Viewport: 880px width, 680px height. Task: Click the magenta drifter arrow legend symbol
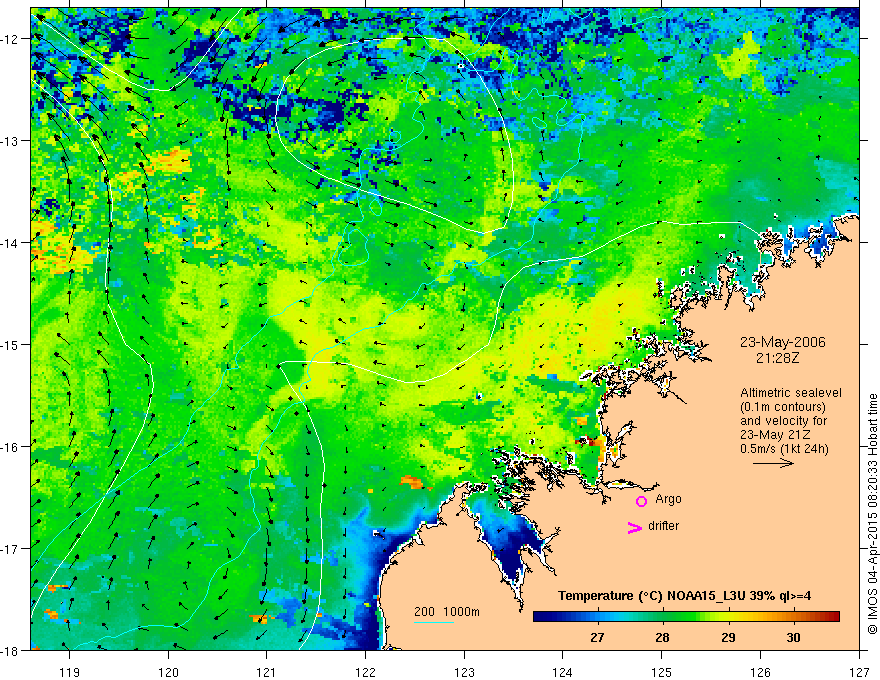pyautogui.click(x=634, y=527)
